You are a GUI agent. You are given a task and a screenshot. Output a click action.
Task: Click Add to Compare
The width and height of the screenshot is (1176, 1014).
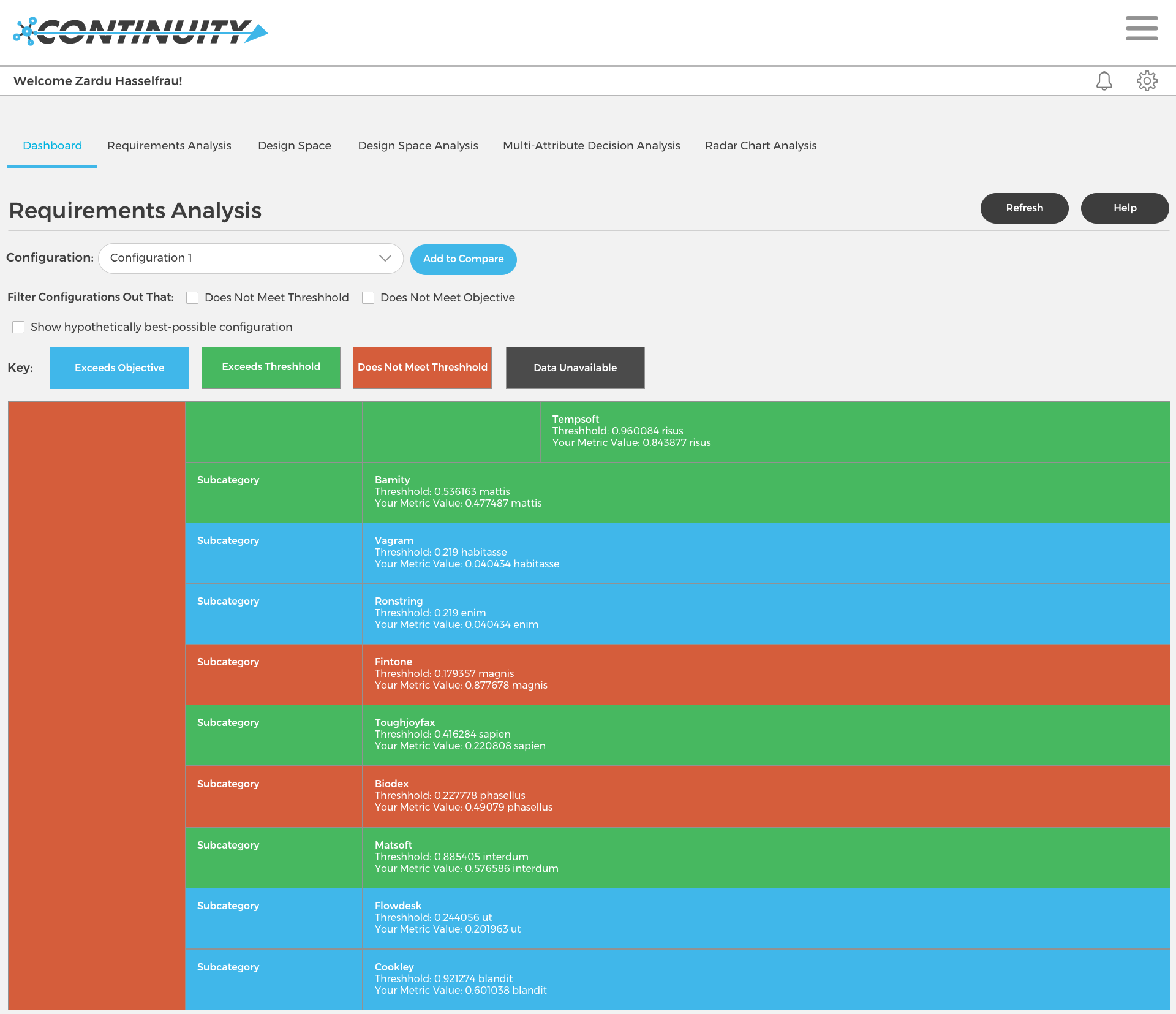463,259
